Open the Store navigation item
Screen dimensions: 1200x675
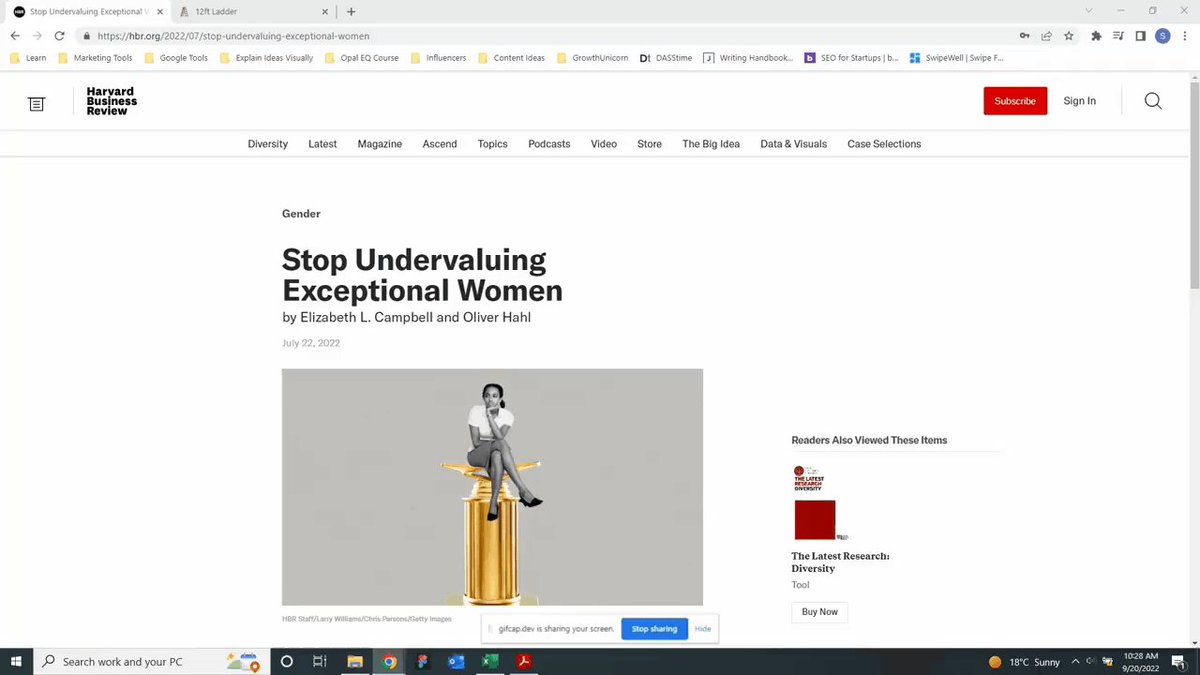point(649,144)
